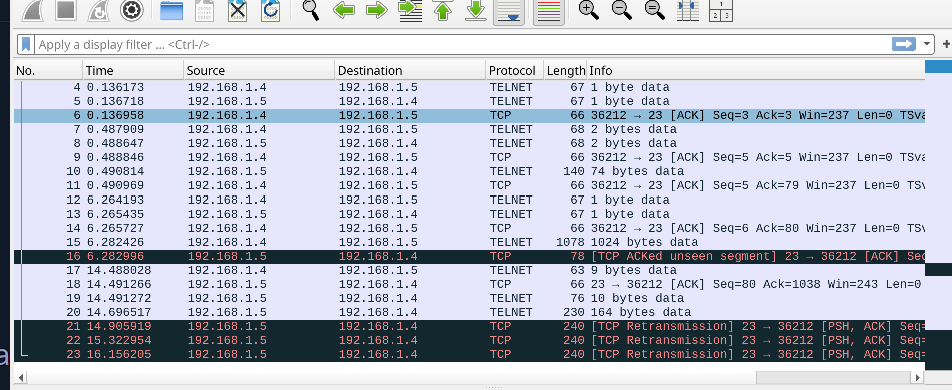This screenshot has width=952, height=390.
Task: Save this capture file
Action: [205, 10]
